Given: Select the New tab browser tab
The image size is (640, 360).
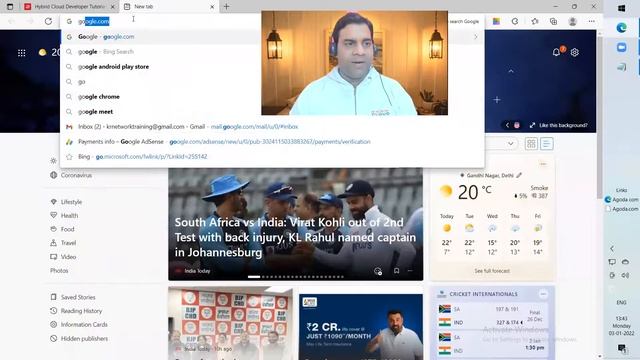Looking at the screenshot, I should coord(169,7).
